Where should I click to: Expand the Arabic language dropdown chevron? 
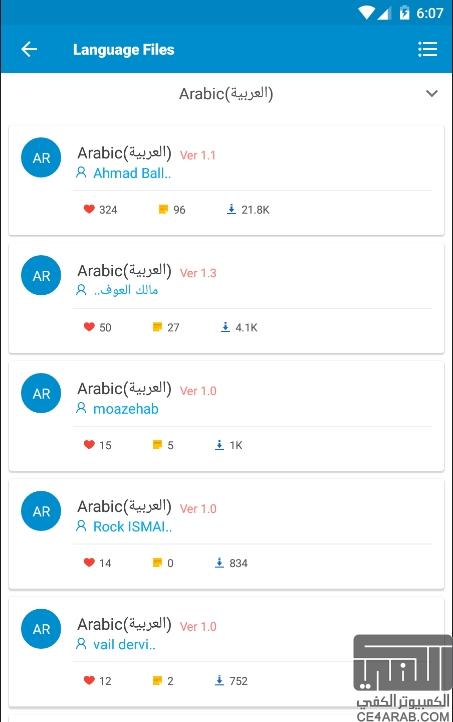click(431, 93)
